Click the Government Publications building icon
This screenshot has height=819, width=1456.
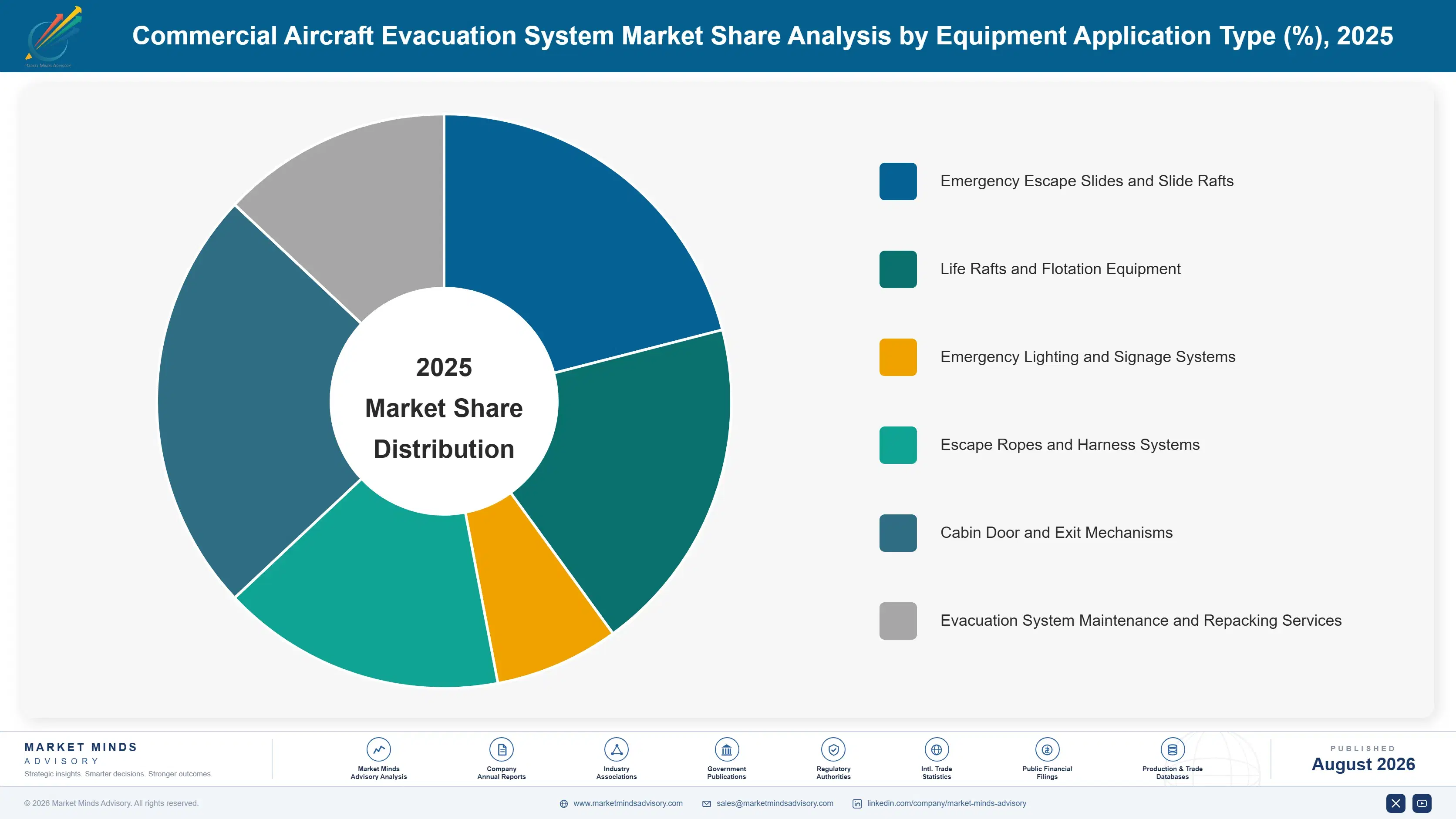click(x=726, y=749)
